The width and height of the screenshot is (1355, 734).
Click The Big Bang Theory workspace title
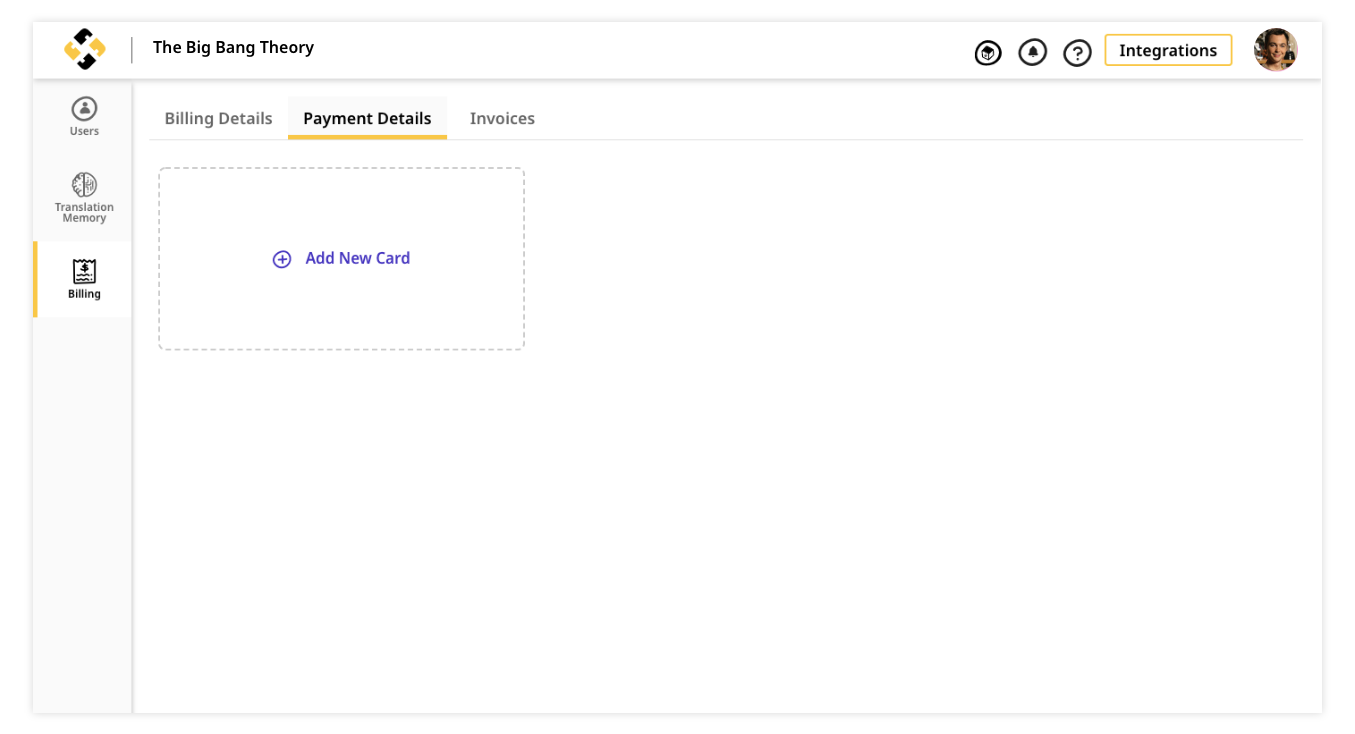point(233,47)
